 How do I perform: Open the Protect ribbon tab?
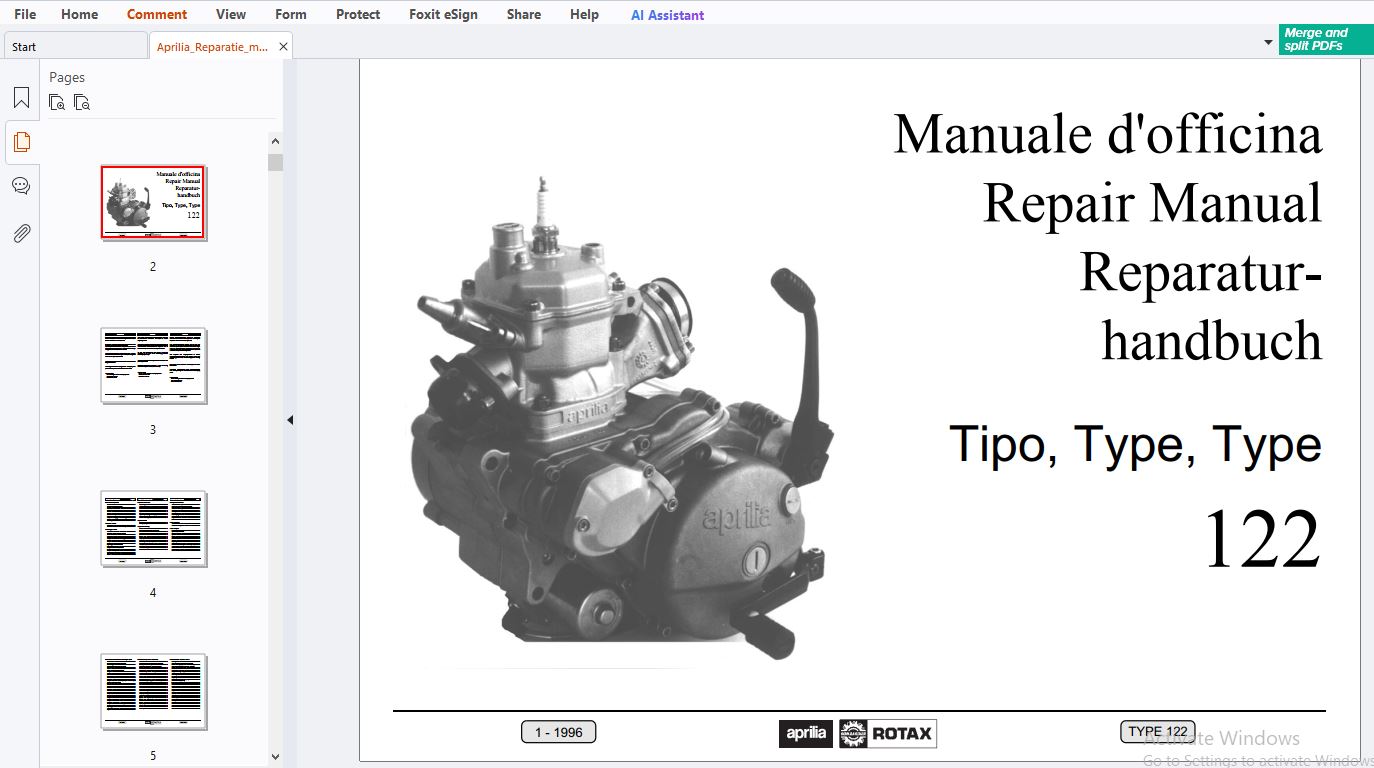pyautogui.click(x=358, y=14)
